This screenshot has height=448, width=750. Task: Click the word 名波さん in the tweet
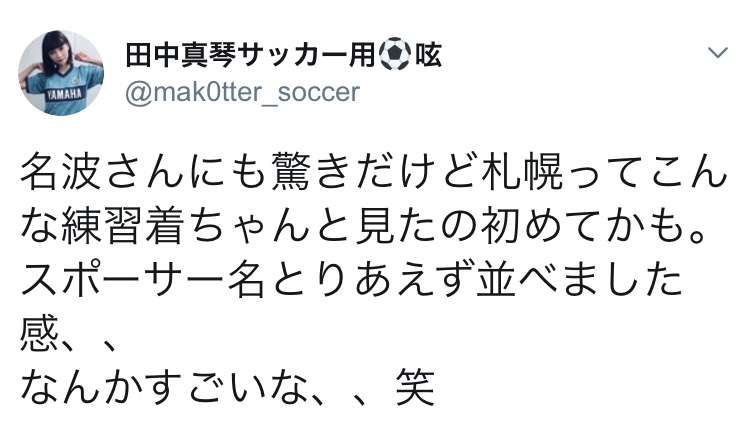tap(107, 178)
